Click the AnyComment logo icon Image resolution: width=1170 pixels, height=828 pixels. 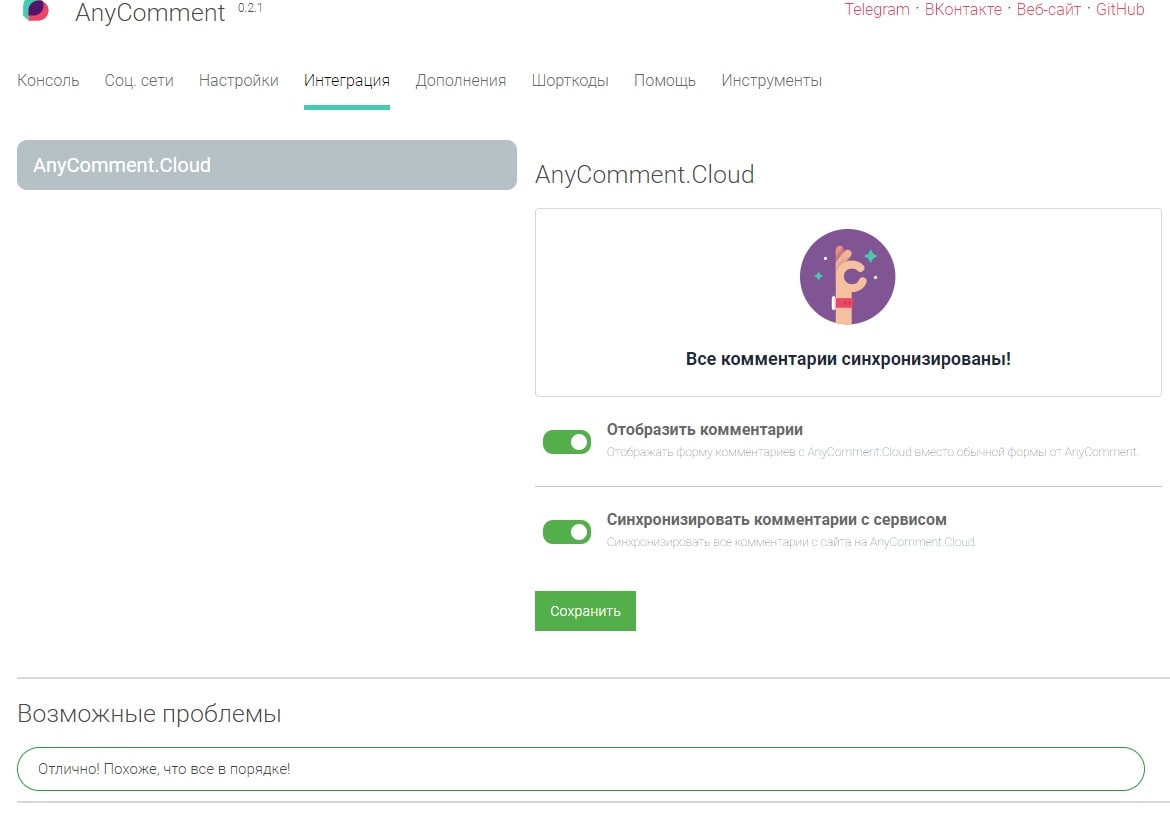(35, 10)
